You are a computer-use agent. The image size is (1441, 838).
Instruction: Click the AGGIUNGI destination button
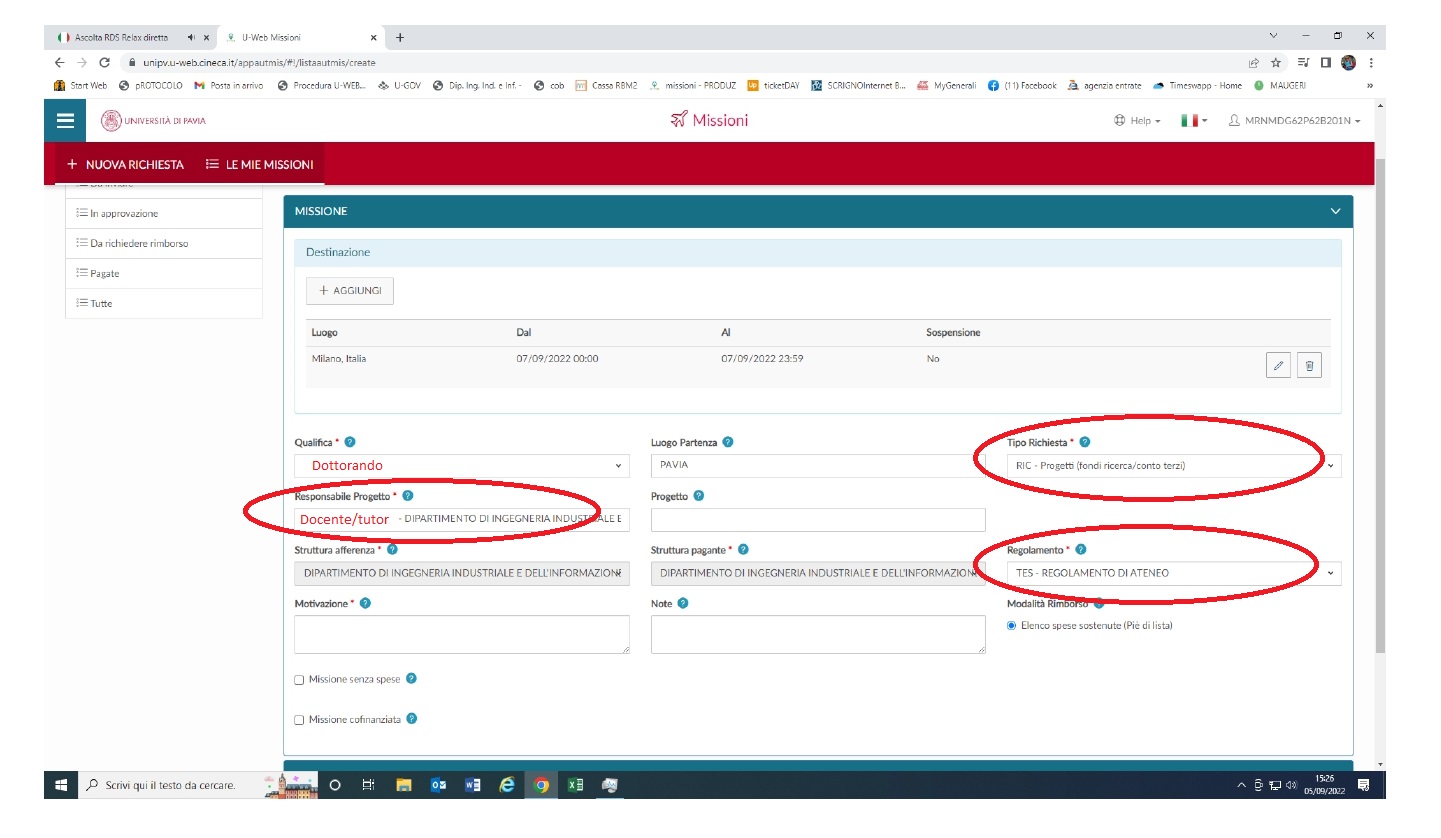[x=350, y=290]
